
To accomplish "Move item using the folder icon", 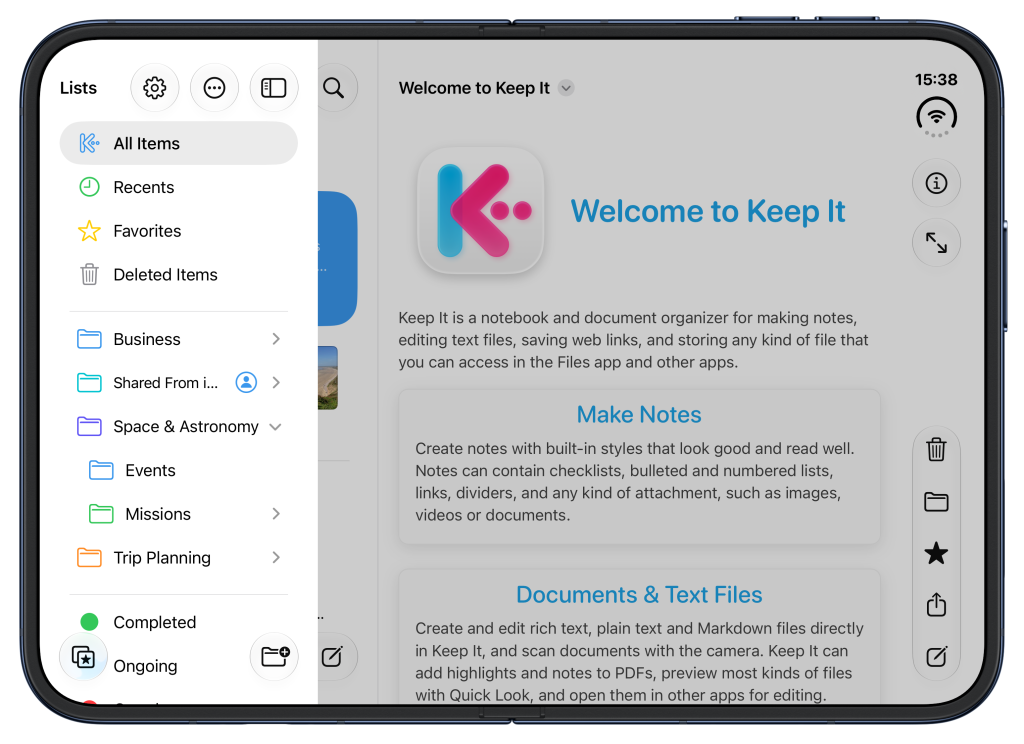I will coord(936,502).
